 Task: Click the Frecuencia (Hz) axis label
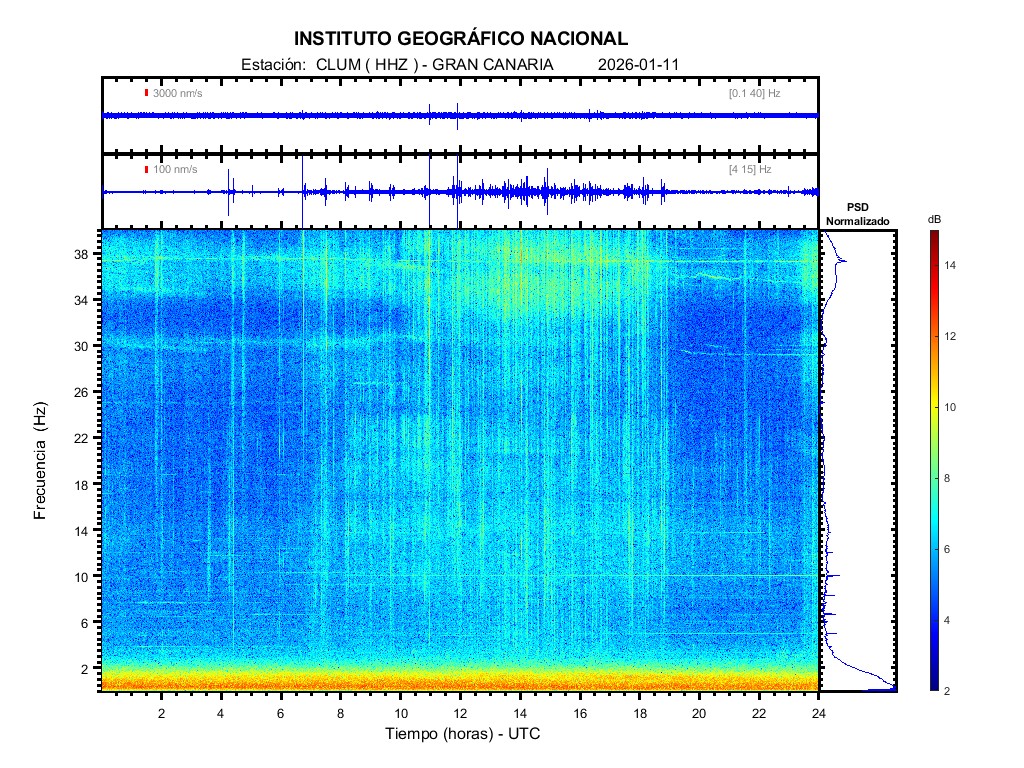pyautogui.click(x=41, y=461)
